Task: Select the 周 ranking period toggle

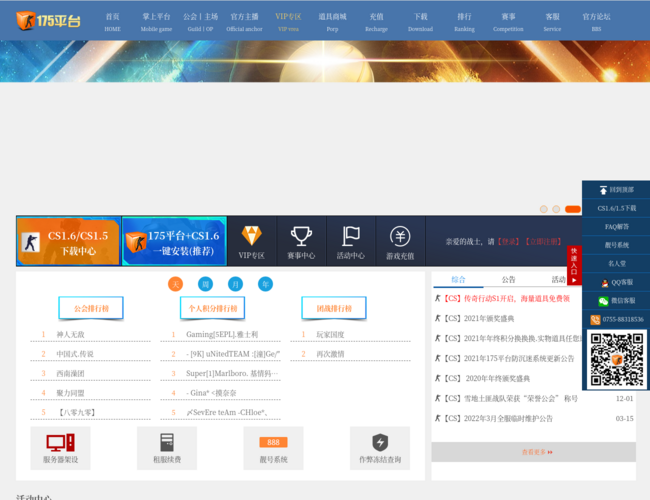Action: (x=205, y=284)
